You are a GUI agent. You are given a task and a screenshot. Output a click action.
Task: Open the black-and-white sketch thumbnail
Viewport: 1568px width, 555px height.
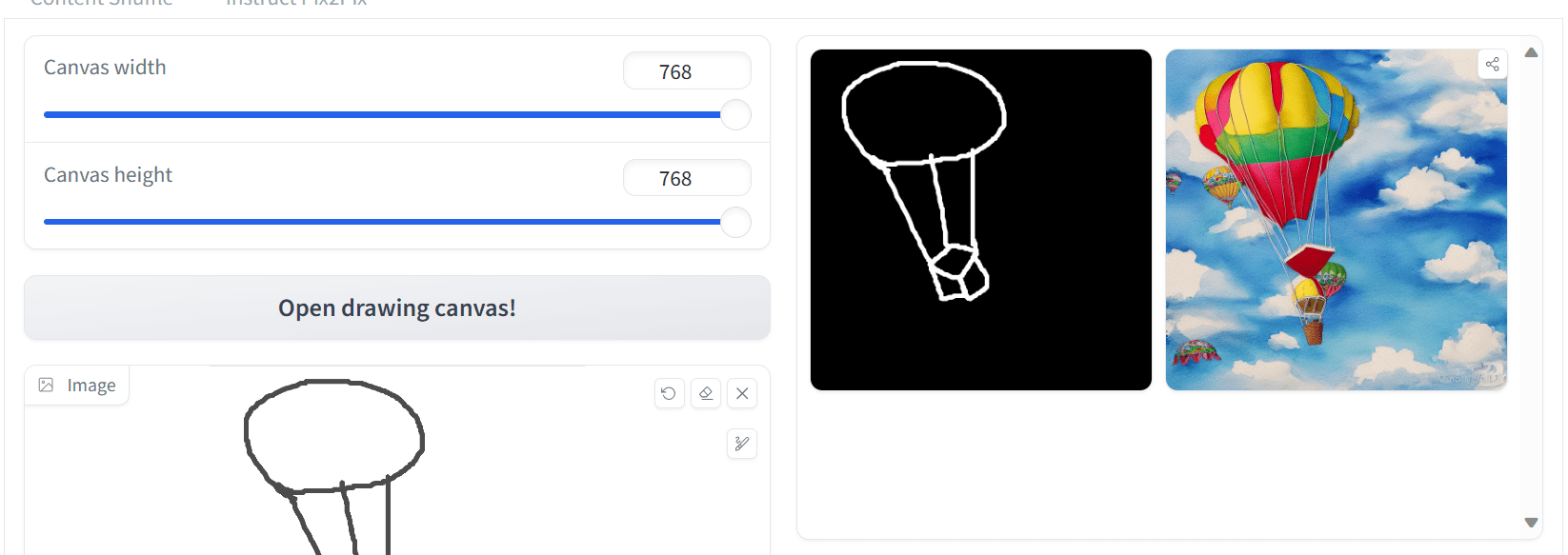981,220
